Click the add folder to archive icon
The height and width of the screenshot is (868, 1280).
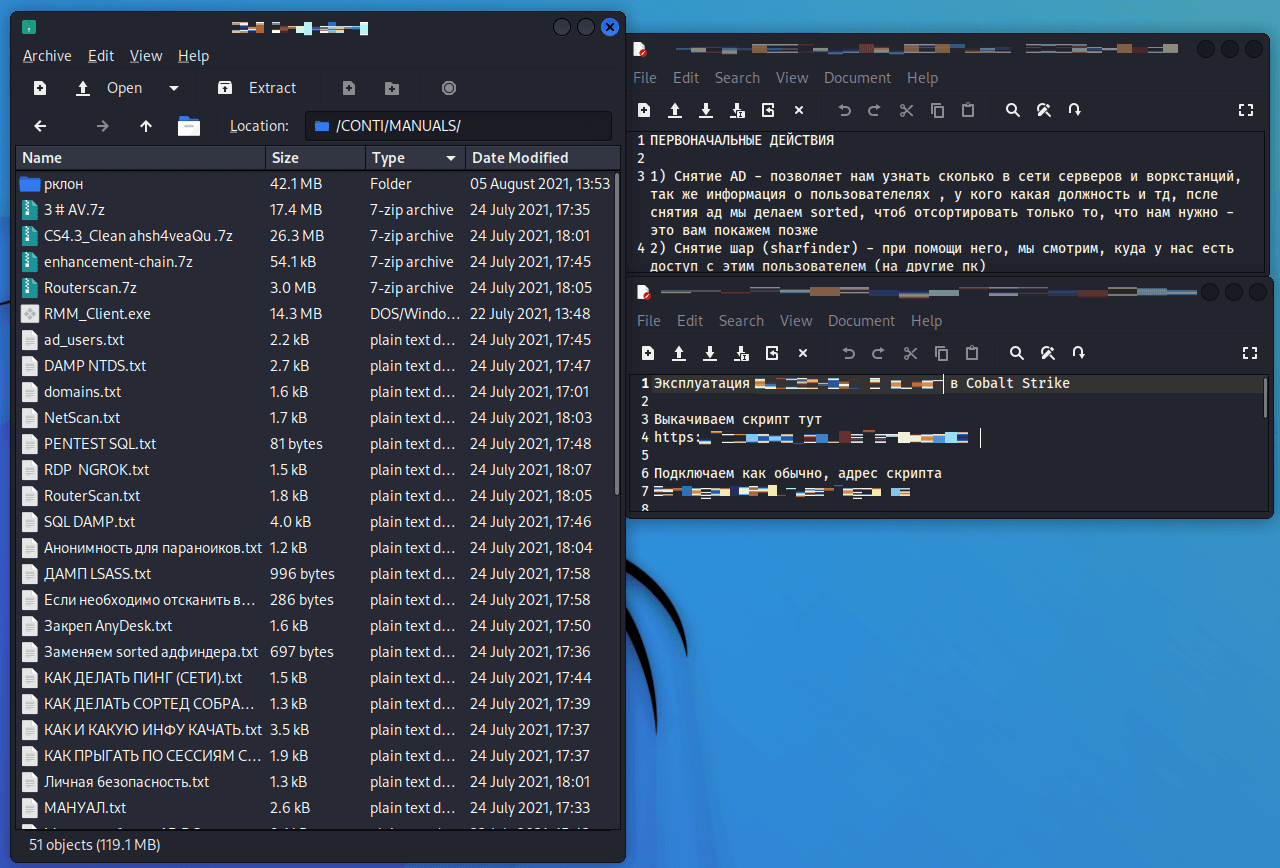tap(392, 88)
